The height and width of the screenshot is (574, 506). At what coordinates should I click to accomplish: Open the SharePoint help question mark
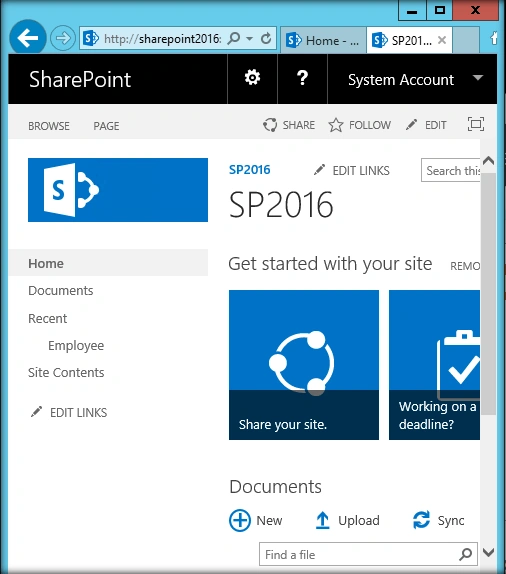(302, 78)
